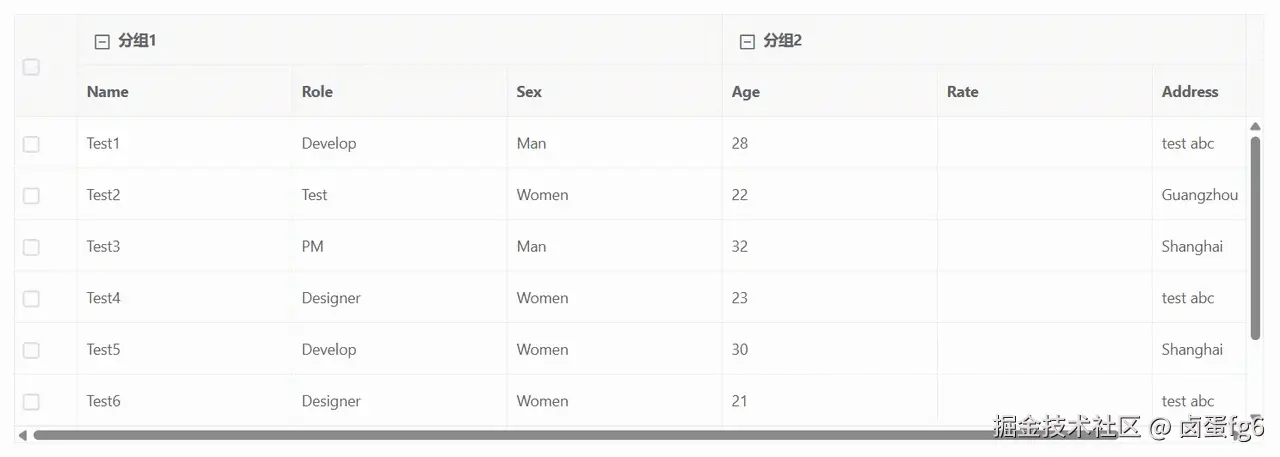Click the Address column header

click(x=1190, y=92)
